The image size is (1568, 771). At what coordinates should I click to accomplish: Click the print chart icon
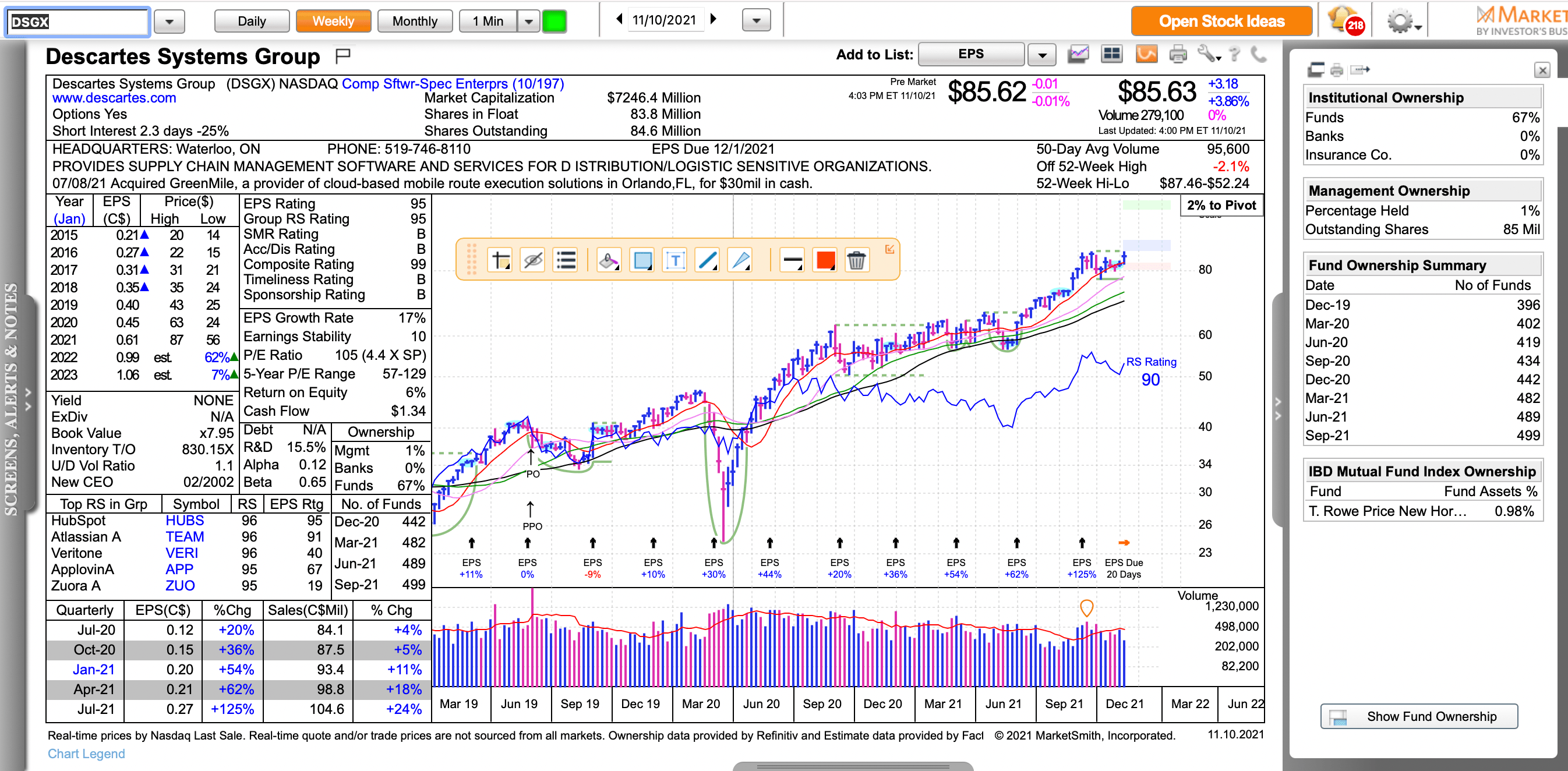pyautogui.click(x=1178, y=55)
